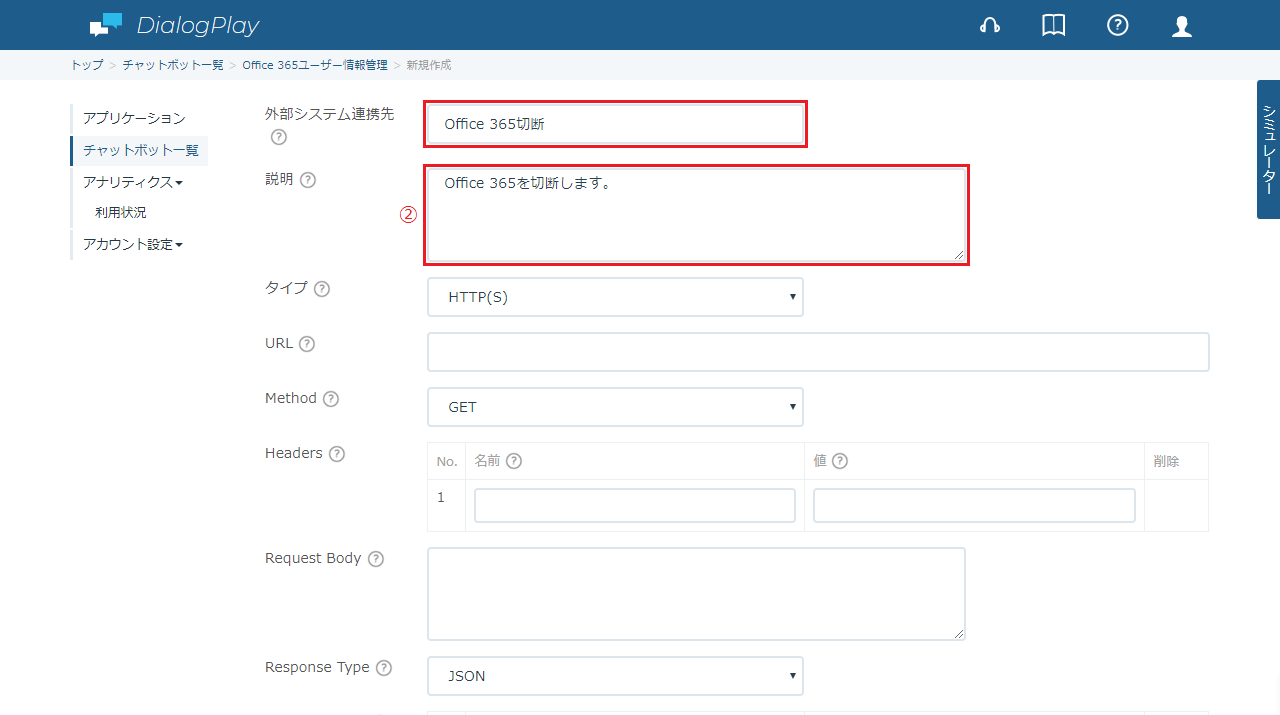Screen dimensions: 1280x715
Task: Open the Method GET dropdown
Action: (x=615, y=407)
